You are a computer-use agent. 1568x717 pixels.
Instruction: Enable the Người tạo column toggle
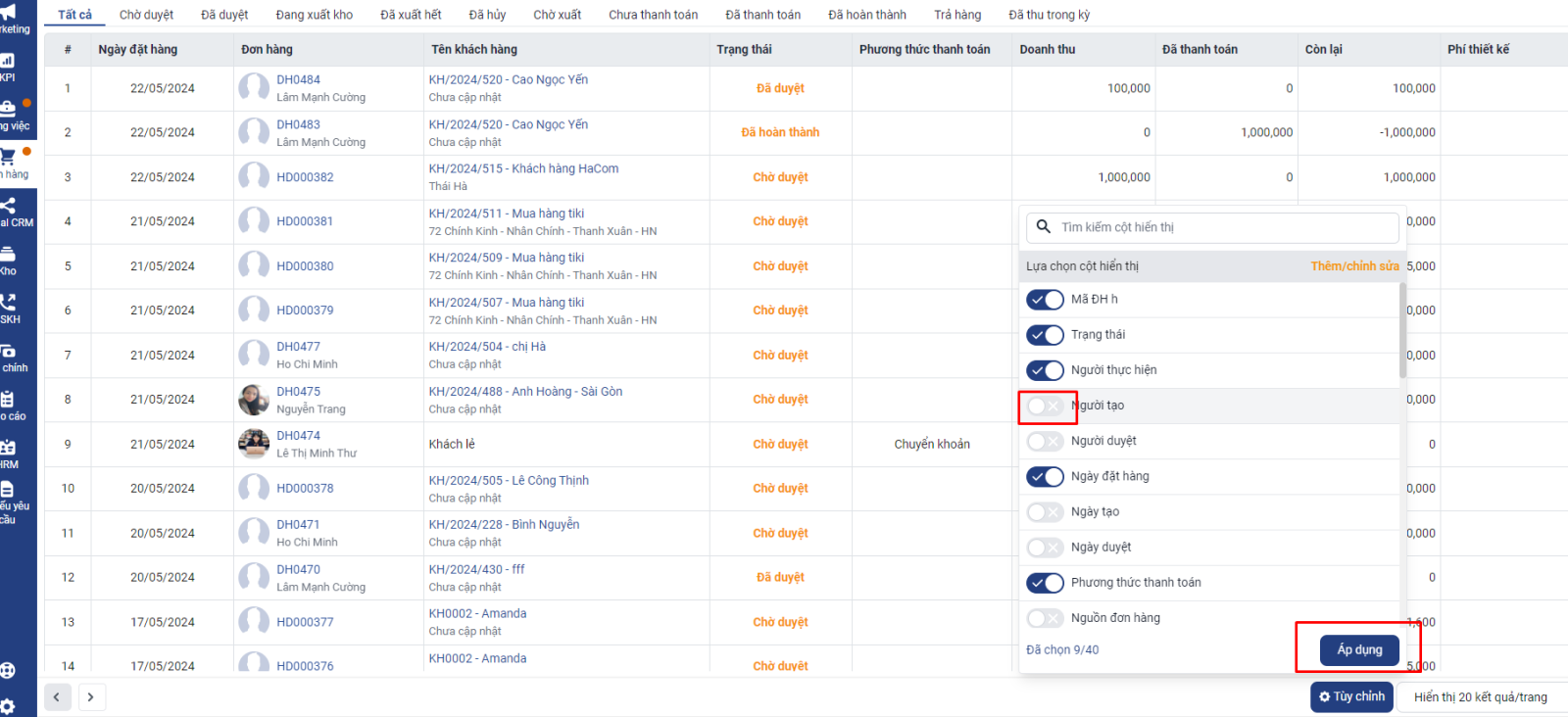pyautogui.click(x=1045, y=406)
